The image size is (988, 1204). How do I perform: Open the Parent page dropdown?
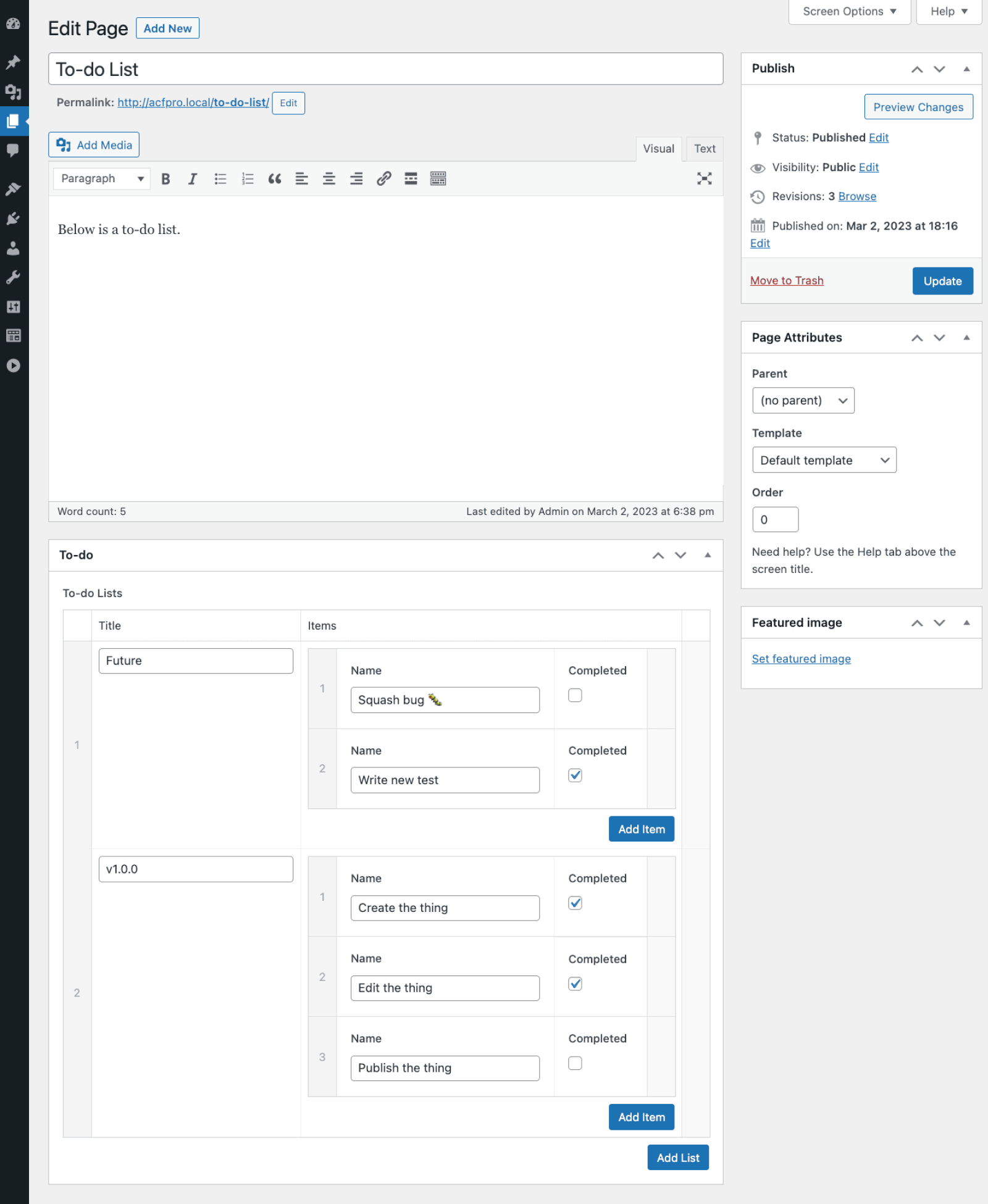click(803, 400)
